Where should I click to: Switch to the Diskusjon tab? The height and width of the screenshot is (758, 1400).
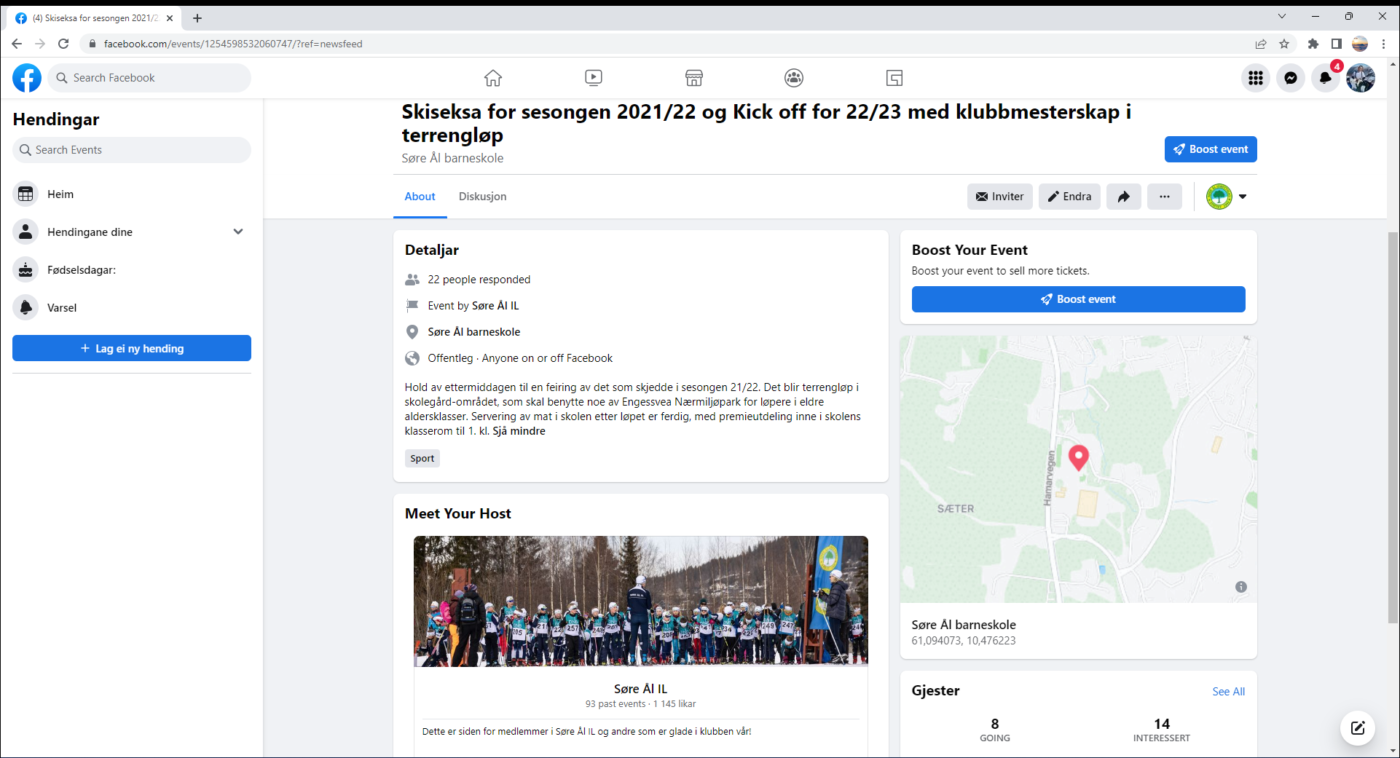[x=483, y=197]
